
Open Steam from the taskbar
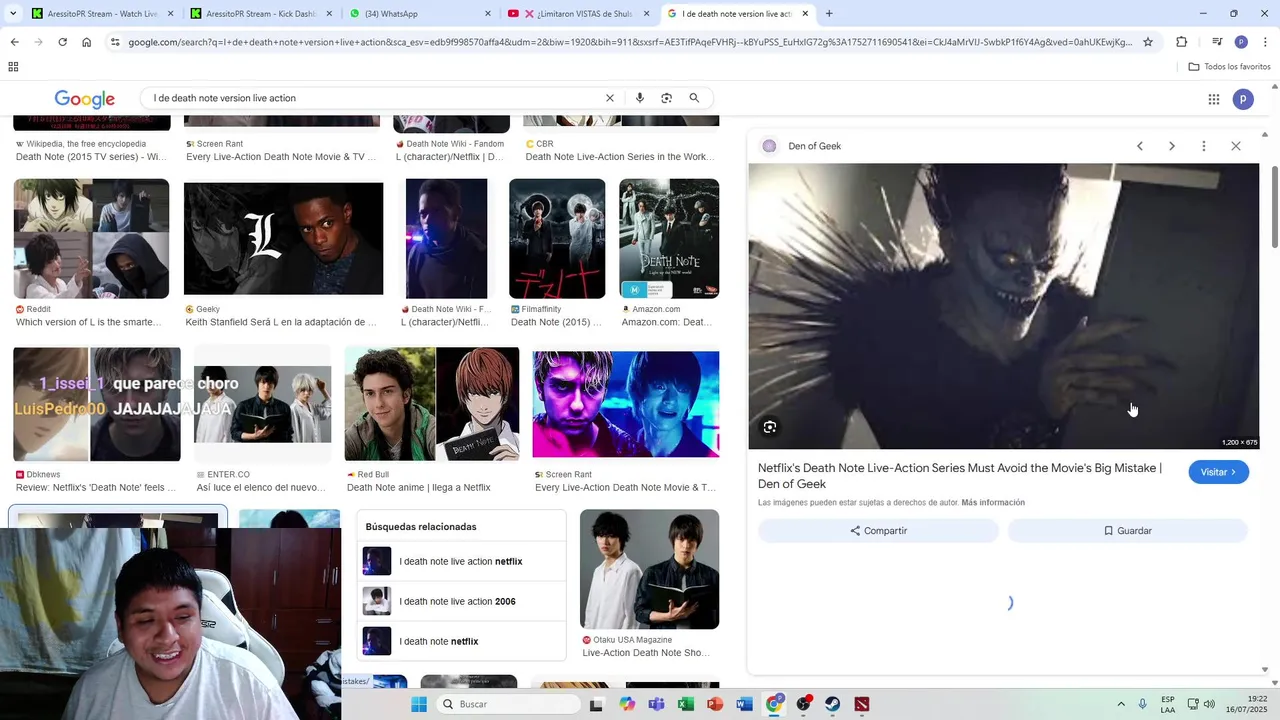(x=832, y=704)
